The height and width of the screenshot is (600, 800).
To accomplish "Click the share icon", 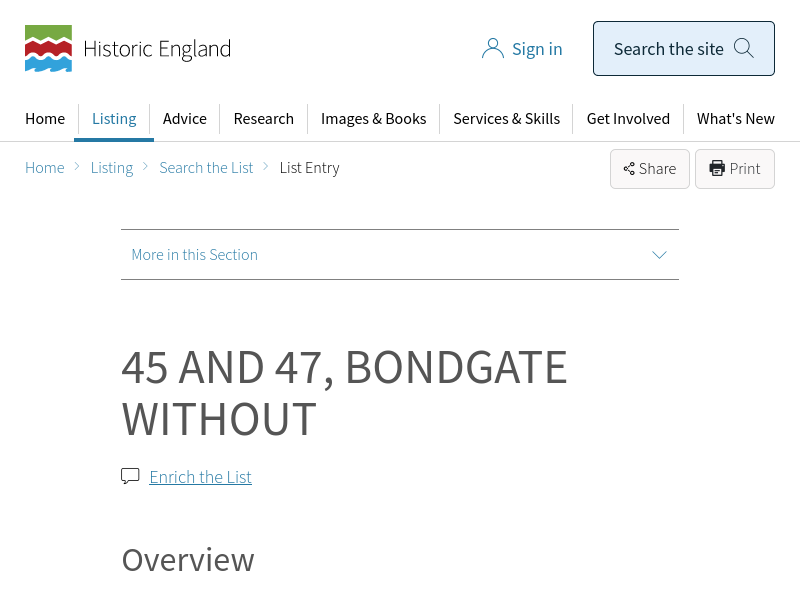I will pyautogui.click(x=629, y=169).
